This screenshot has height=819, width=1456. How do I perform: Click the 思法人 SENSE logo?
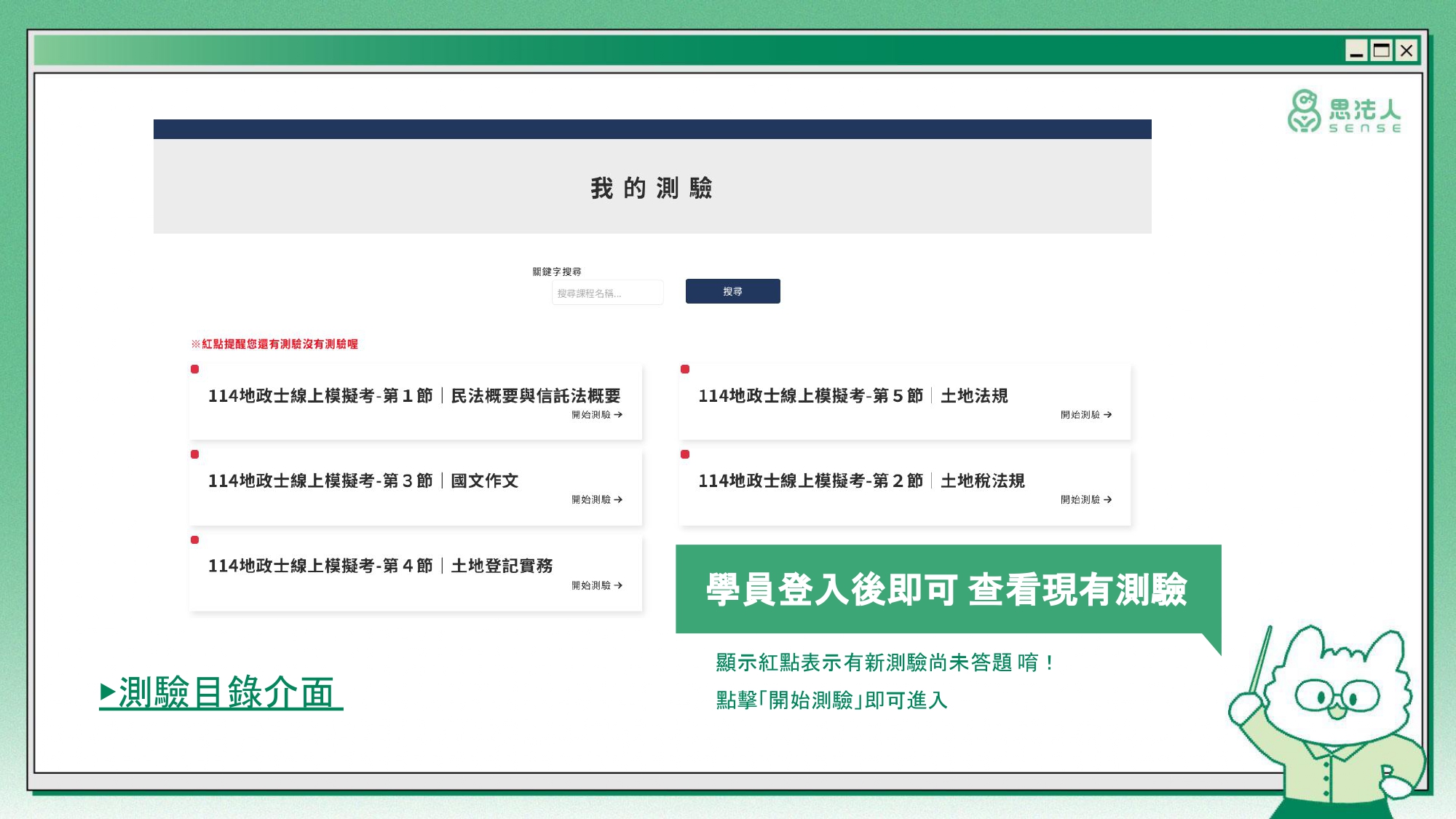1344,111
